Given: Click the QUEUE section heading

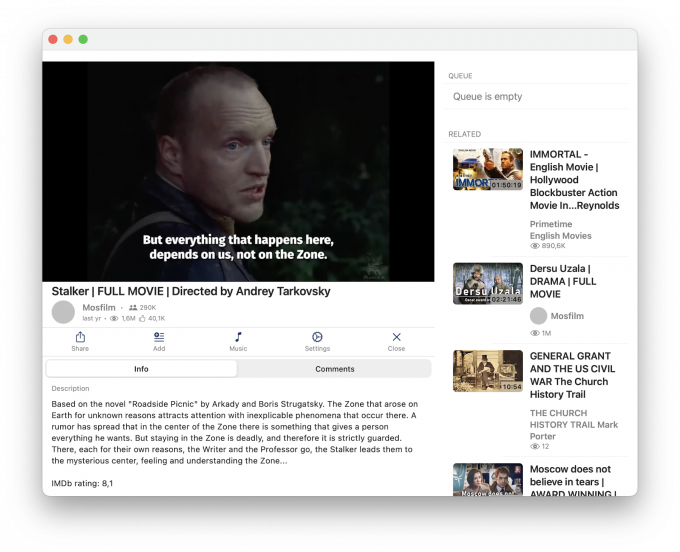Looking at the screenshot, I should (460, 76).
